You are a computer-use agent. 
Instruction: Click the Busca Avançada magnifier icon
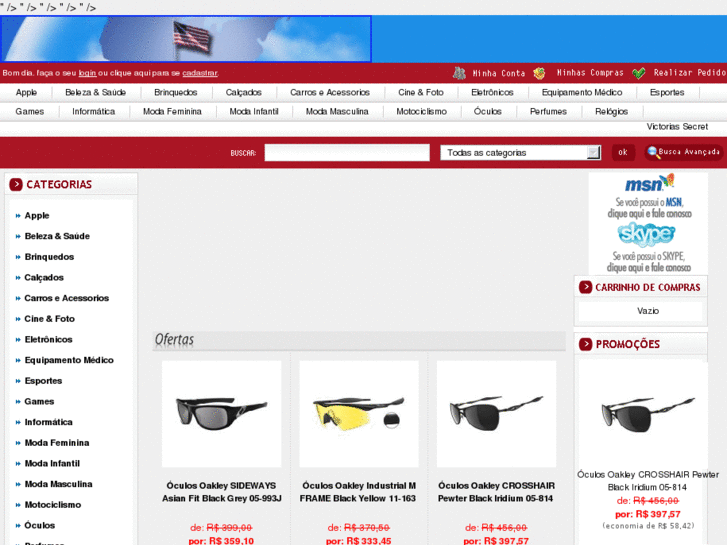tap(653, 152)
